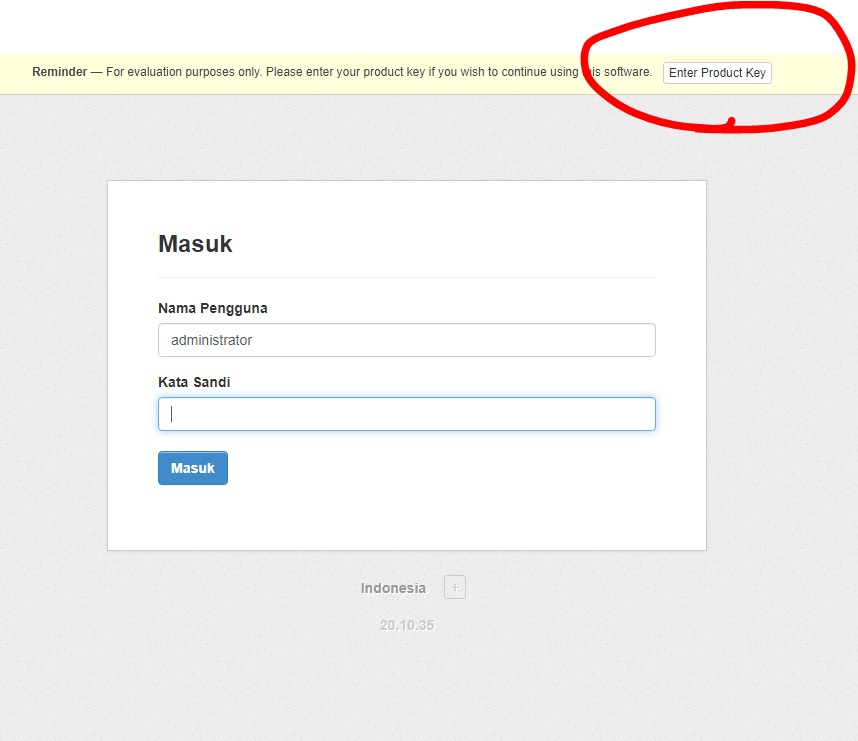Focus the Nama Pengguna username field

click(x=407, y=340)
